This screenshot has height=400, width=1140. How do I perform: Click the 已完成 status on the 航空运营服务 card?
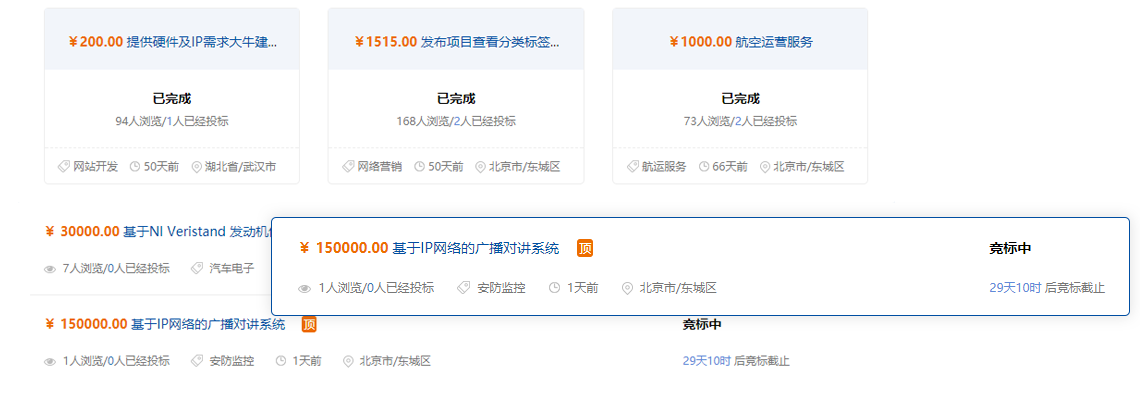click(x=740, y=99)
